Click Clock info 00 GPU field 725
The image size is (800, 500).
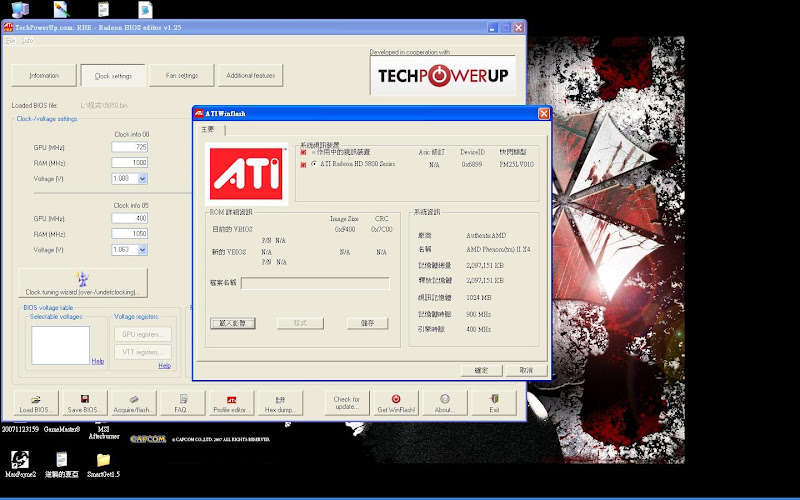pos(130,147)
